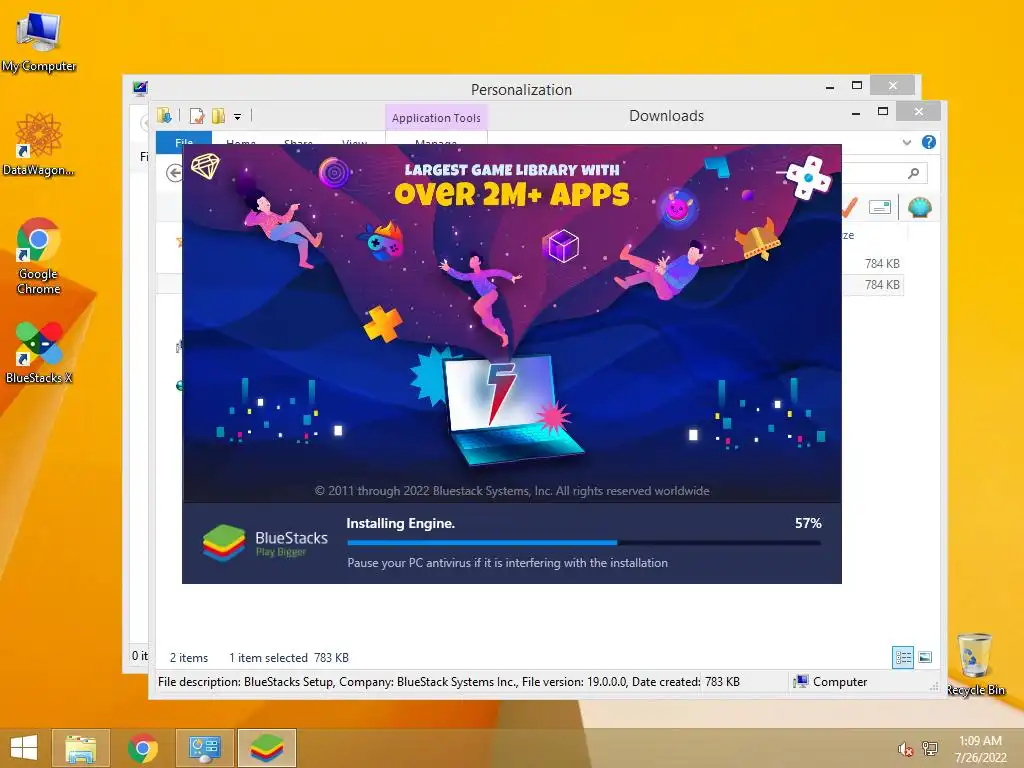Switch Downloads to large icons view
Screen dimensions: 1024x768
pyautogui.click(x=925, y=657)
